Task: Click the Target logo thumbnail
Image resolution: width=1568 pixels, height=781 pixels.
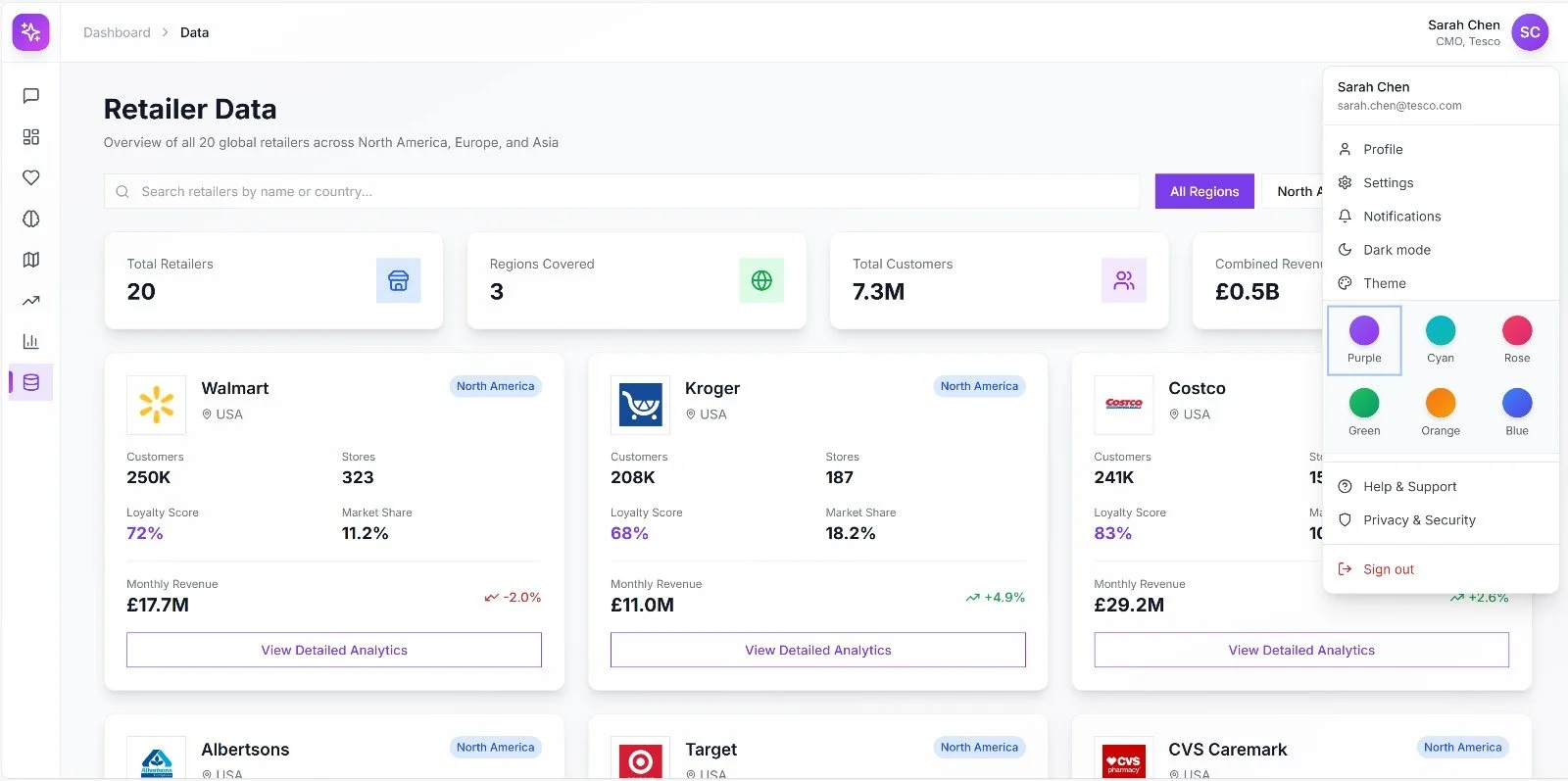Action: 640,758
